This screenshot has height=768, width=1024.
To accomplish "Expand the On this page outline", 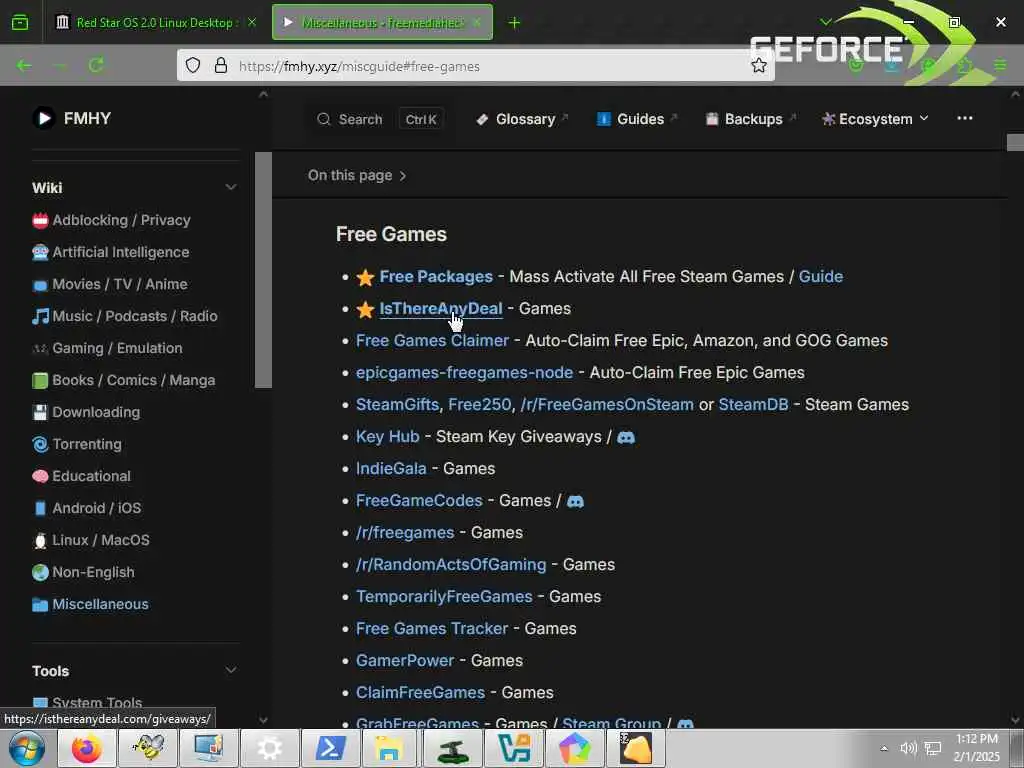I will pos(357,175).
